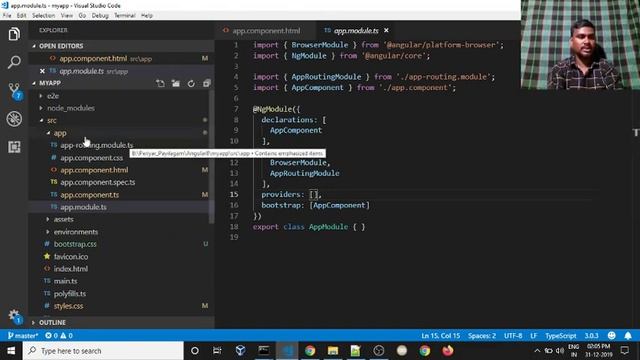Open the View menu
This screenshot has width=640, height=360.
pos(67,16)
